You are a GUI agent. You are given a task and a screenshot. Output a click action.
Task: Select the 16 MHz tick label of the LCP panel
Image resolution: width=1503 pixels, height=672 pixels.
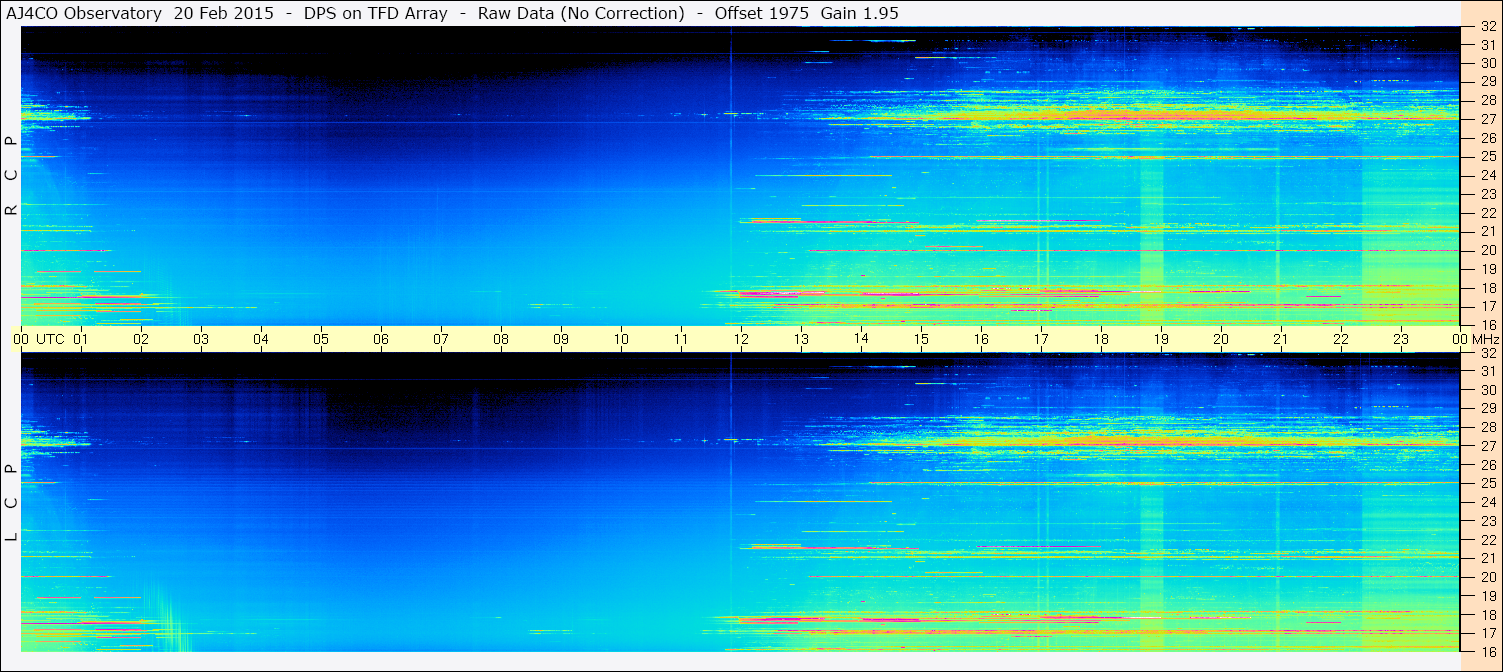1488,651
